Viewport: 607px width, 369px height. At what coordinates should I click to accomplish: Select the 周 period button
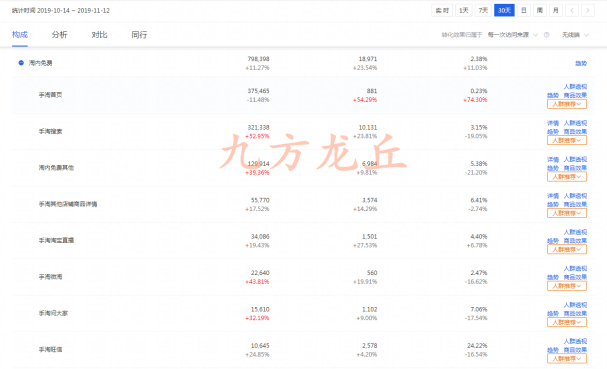(x=540, y=10)
